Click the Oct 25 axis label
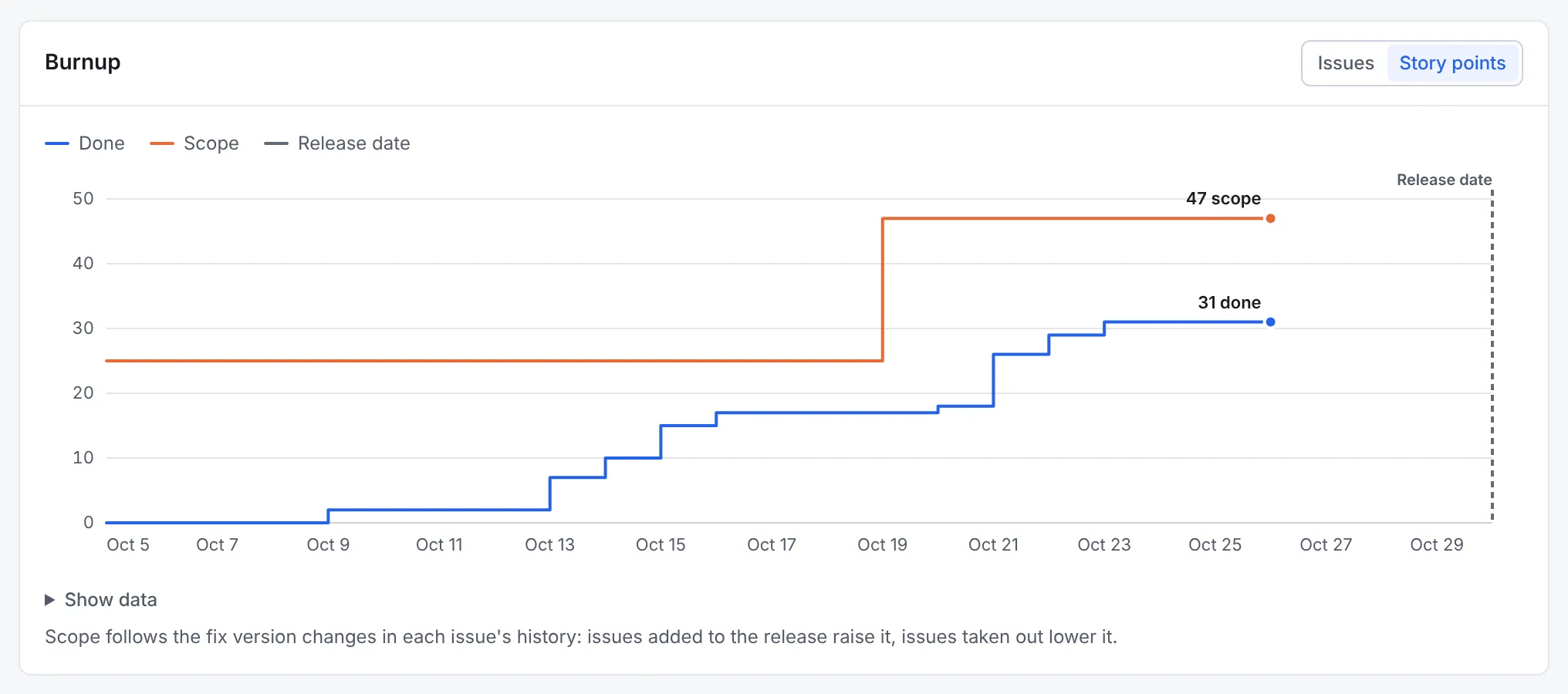The image size is (1568, 694). [x=1215, y=544]
